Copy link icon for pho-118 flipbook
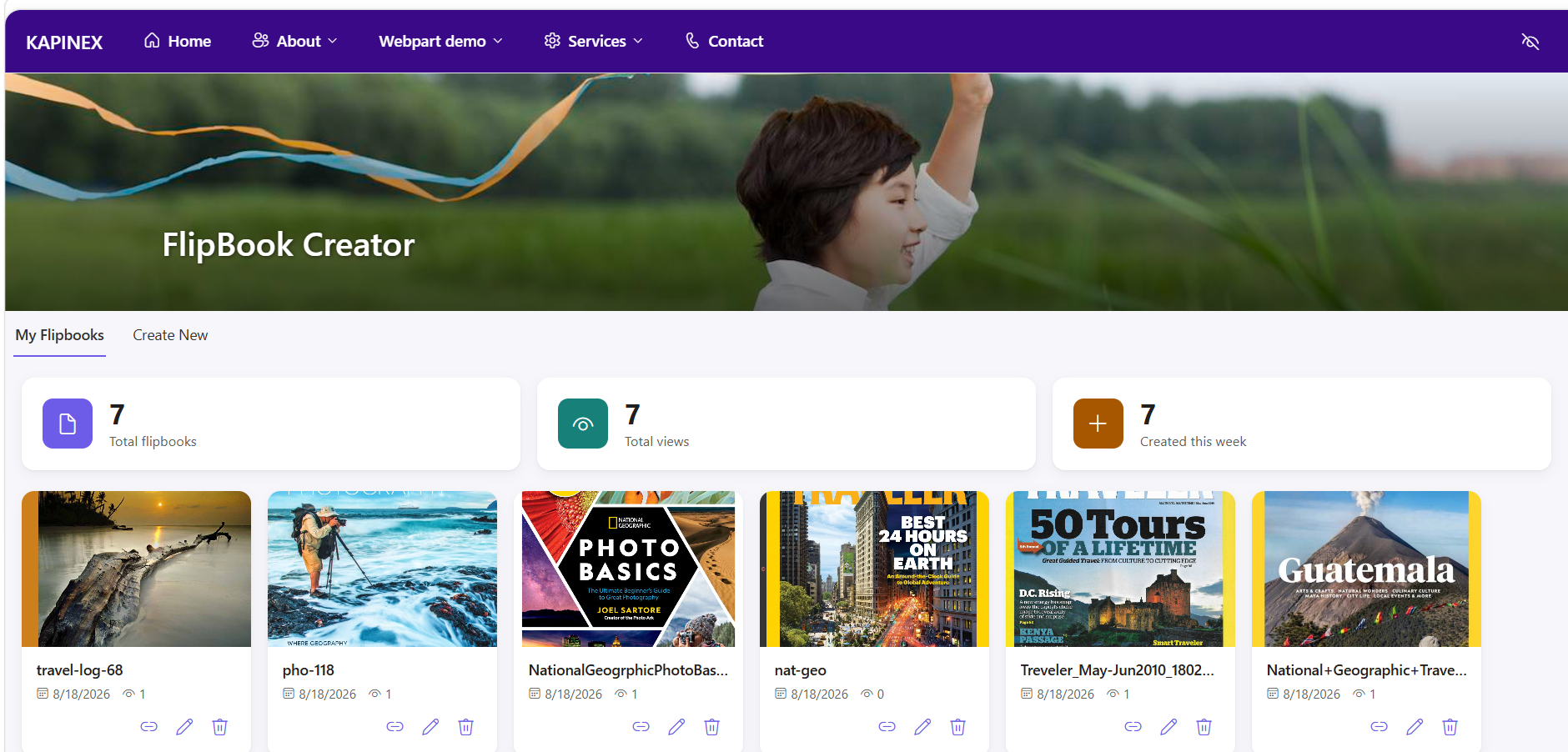The image size is (1568, 752). [395, 727]
